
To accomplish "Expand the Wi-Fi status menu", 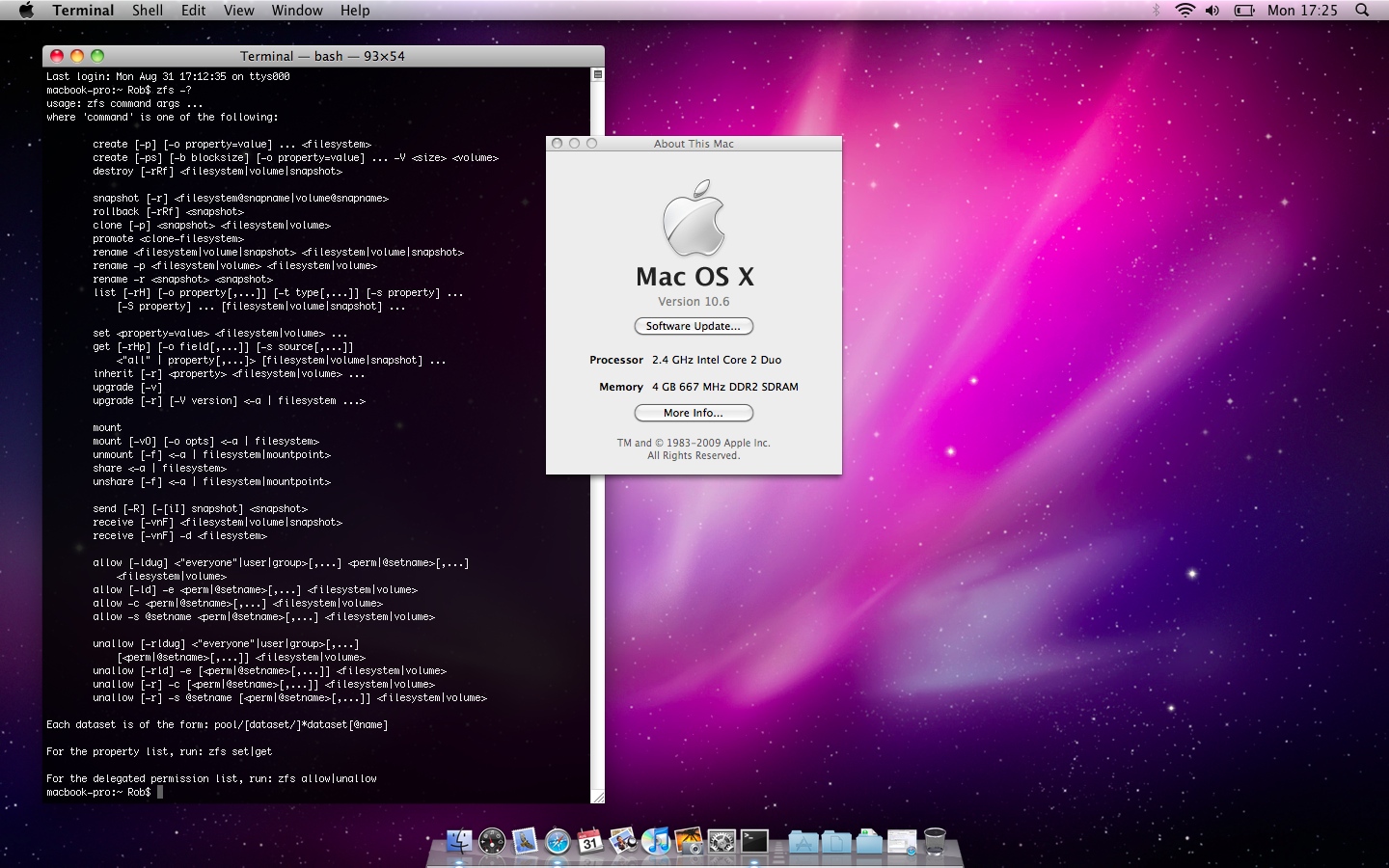I will pos(1185,11).
